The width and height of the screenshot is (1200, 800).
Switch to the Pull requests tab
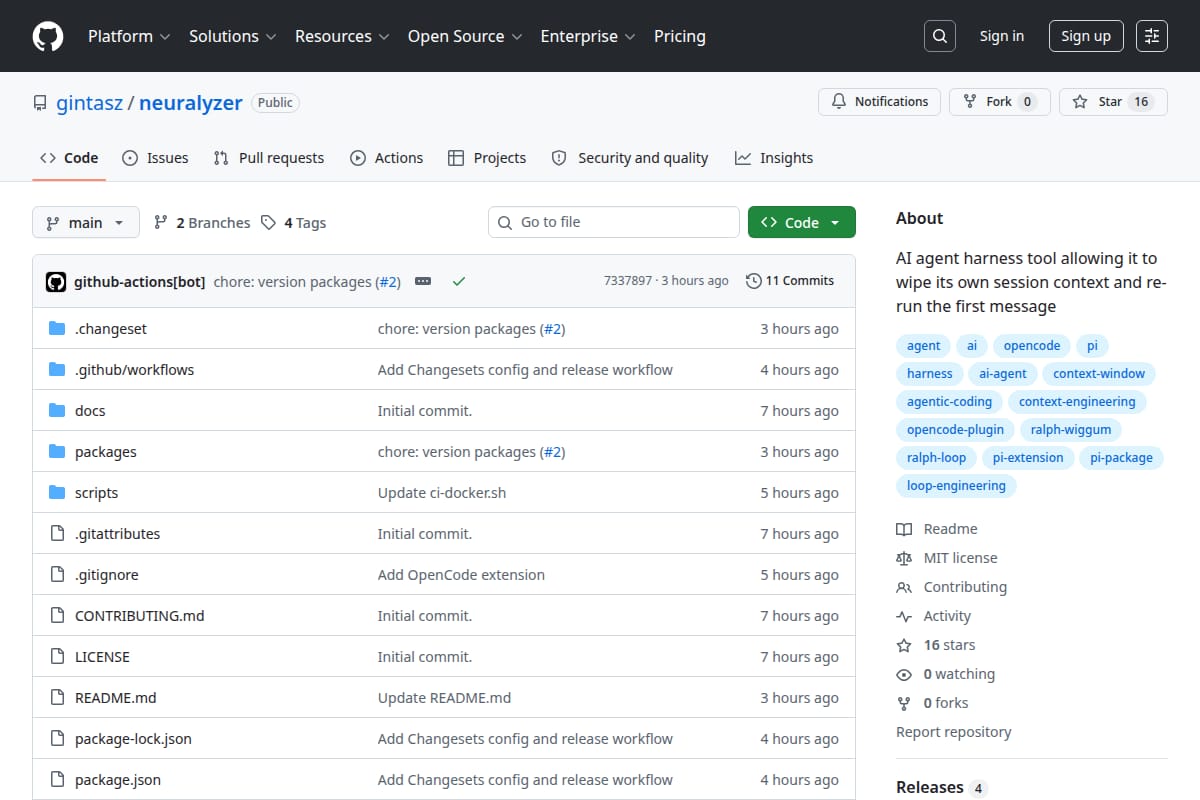[269, 158]
